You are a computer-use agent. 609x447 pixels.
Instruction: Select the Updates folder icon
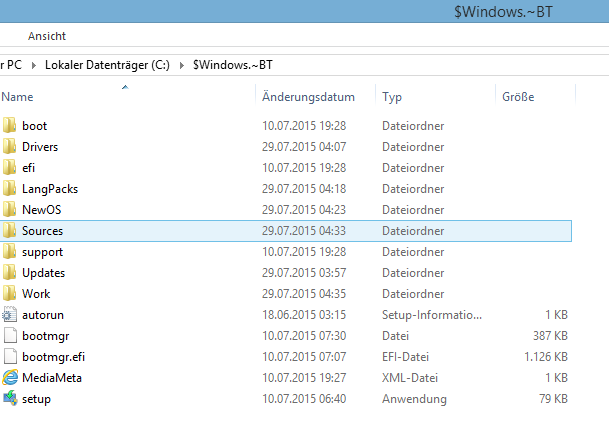(x=9, y=272)
